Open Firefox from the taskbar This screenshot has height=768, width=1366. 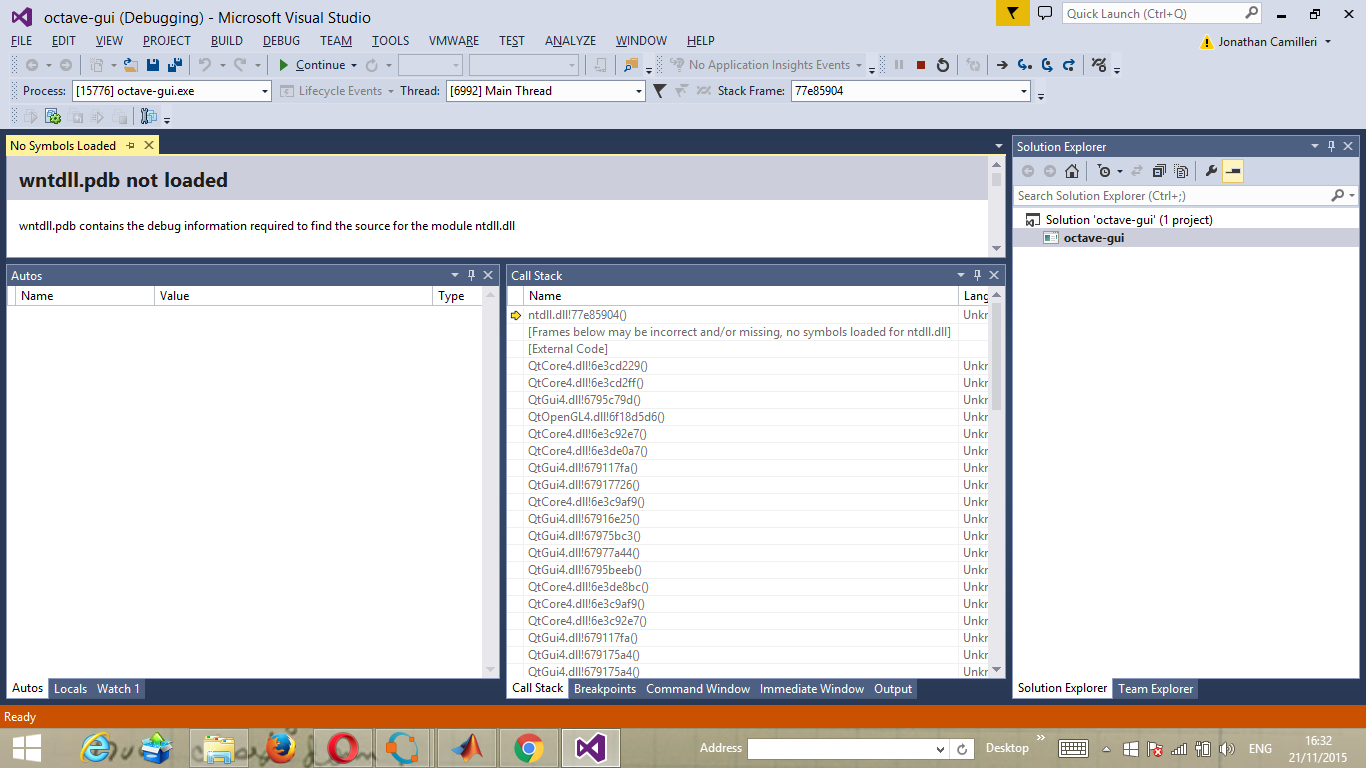(x=282, y=748)
